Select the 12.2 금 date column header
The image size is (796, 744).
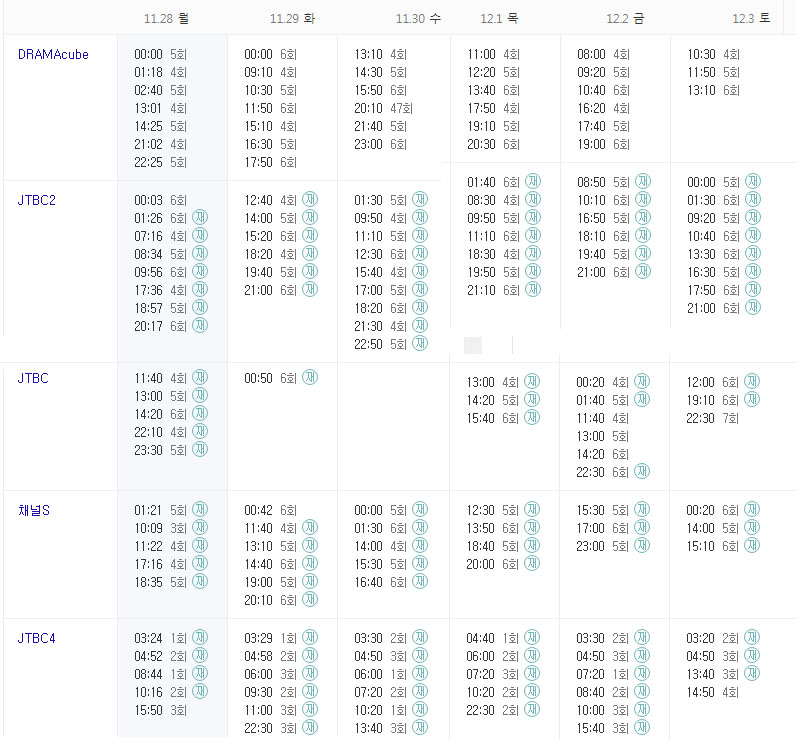click(x=625, y=19)
